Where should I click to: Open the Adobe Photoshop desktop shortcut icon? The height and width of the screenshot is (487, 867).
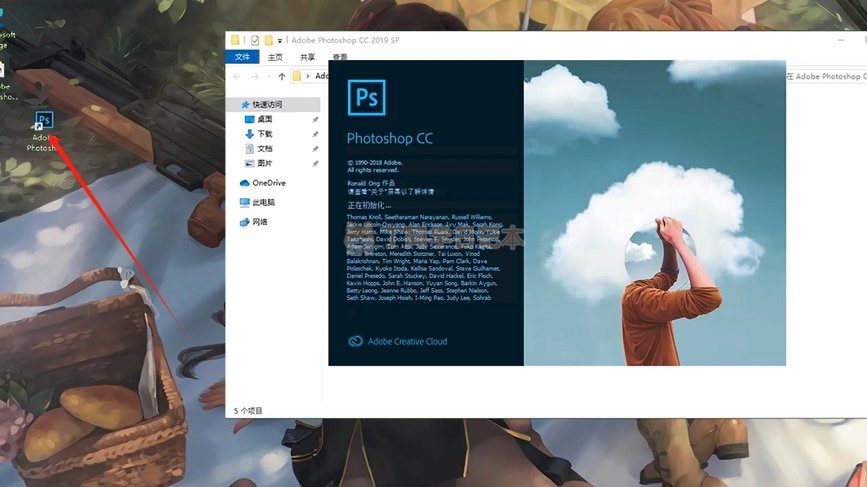click(x=44, y=119)
